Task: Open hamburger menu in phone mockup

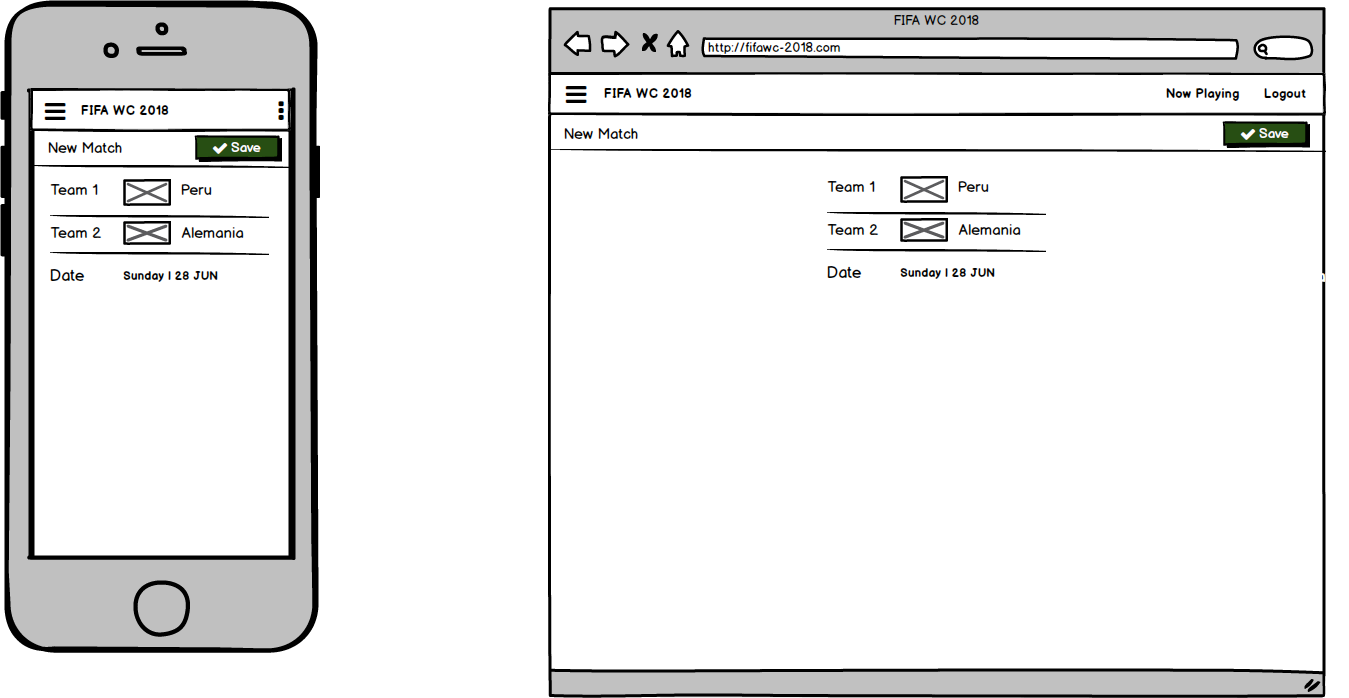Action: coord(55,111)
